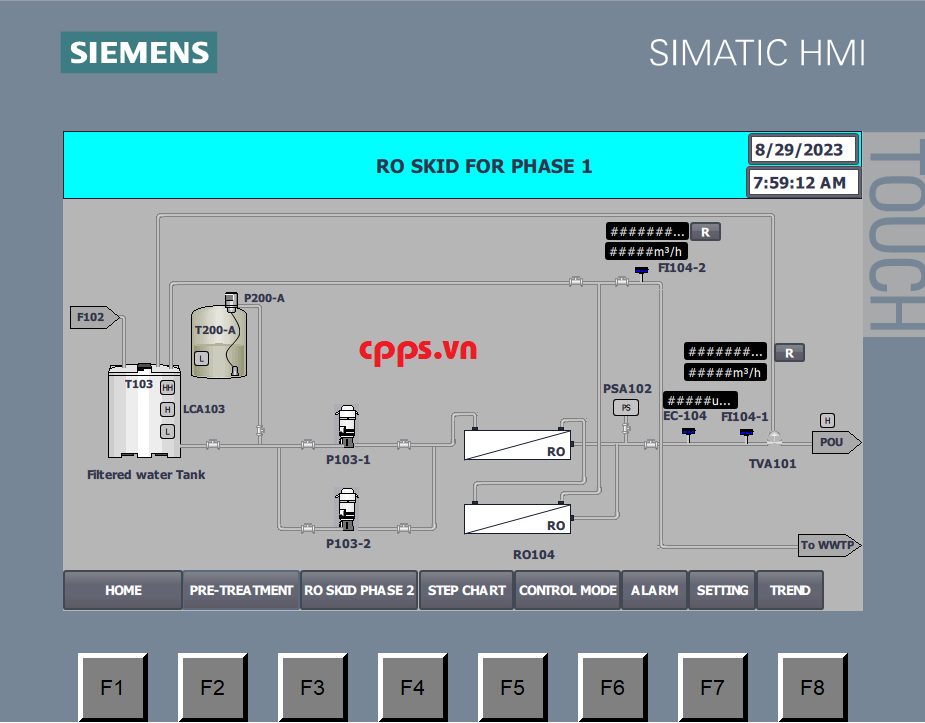The height and width of the screenshot is (723, 925).
Task: Select the T200-A chemical tank icon
Action: 220,342
